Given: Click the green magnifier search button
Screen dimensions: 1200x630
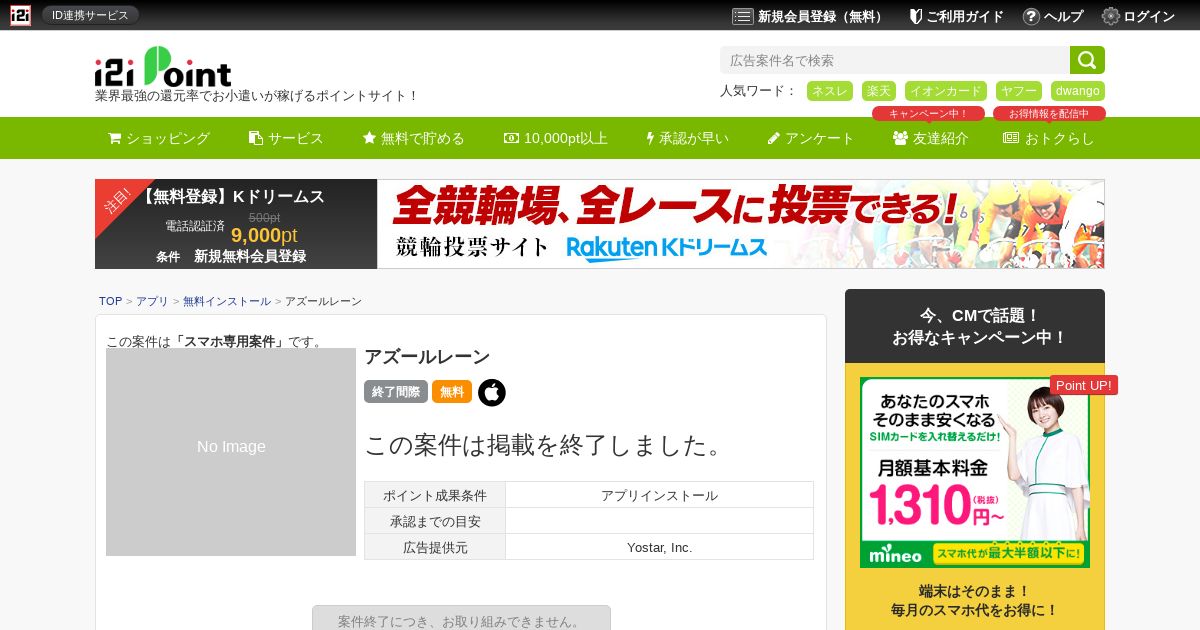Looking at the screenshot, I should click(x=1087, y=60).
